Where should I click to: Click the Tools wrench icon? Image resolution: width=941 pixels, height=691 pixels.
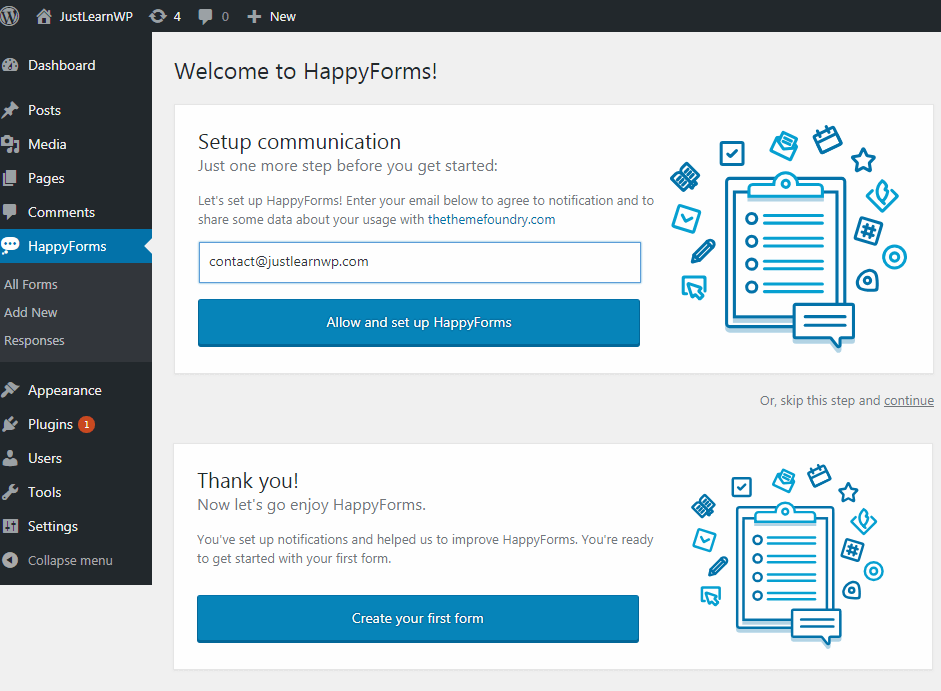pyautogui.click(x=10, y=492)
